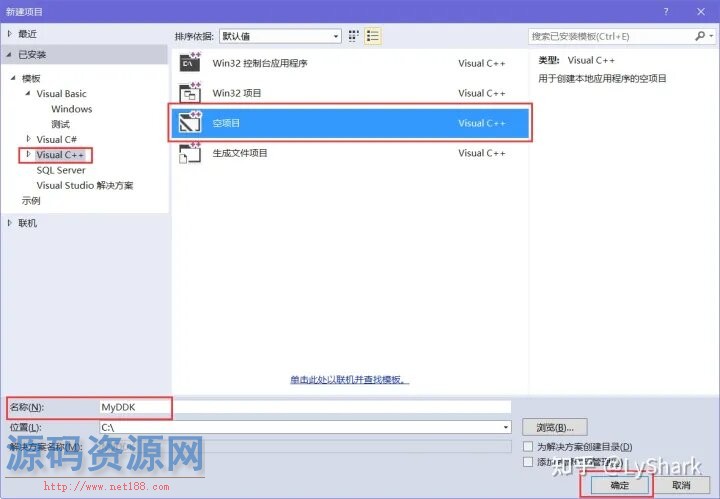This screenshot has height=499, width=720.
Task: Expand the 联机 section
Action: point(10,223)
